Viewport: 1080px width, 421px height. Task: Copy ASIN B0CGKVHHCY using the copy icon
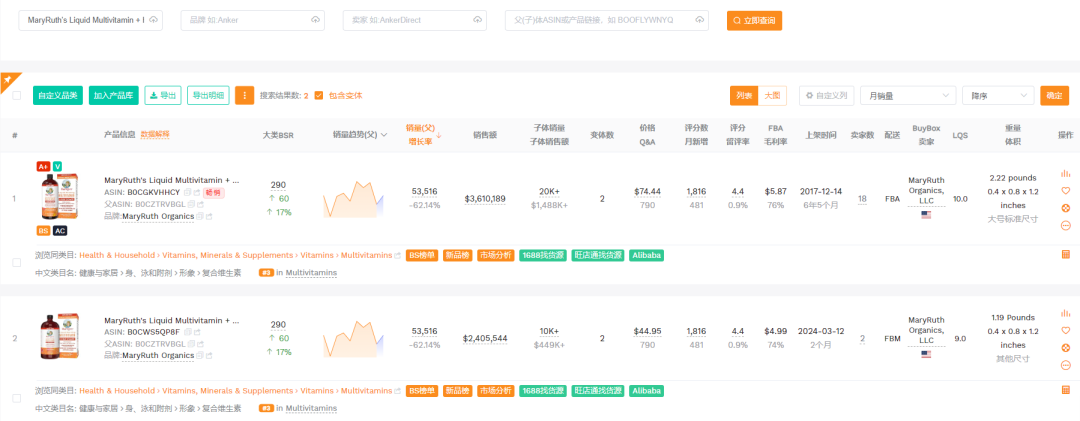point(187,192)
